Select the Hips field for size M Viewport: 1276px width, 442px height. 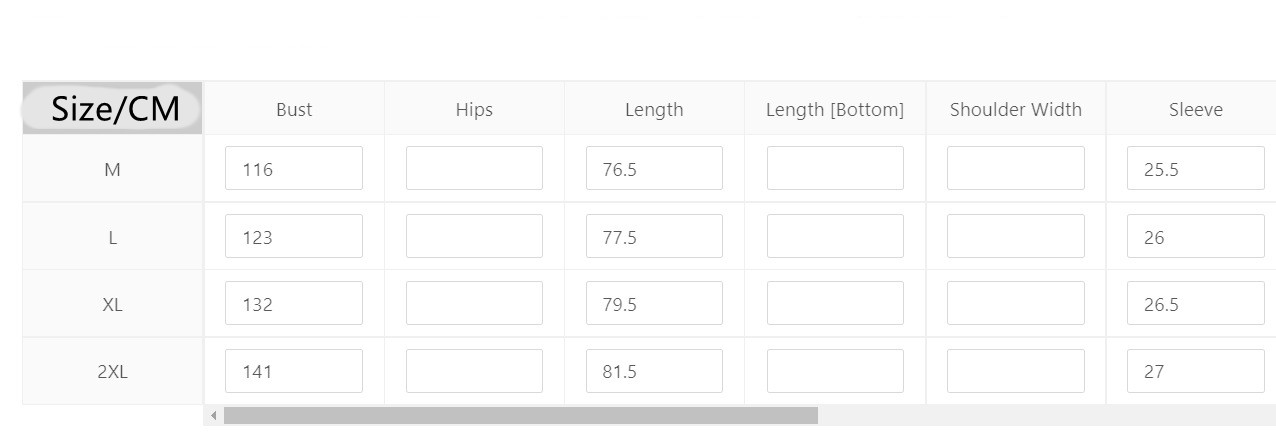click(x=474, y=169)
